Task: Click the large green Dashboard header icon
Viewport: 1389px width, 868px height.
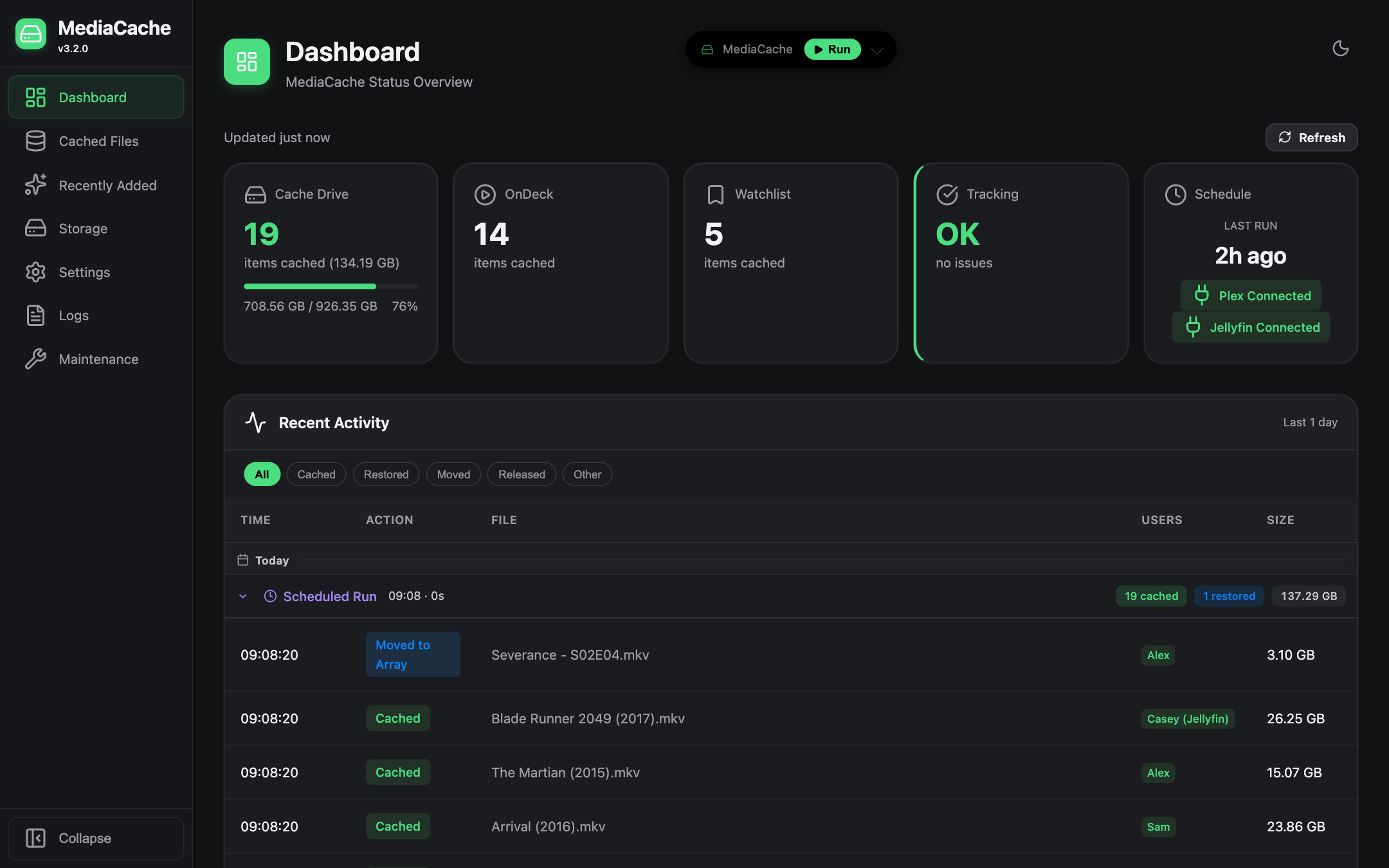Action: tap(247, 62)
